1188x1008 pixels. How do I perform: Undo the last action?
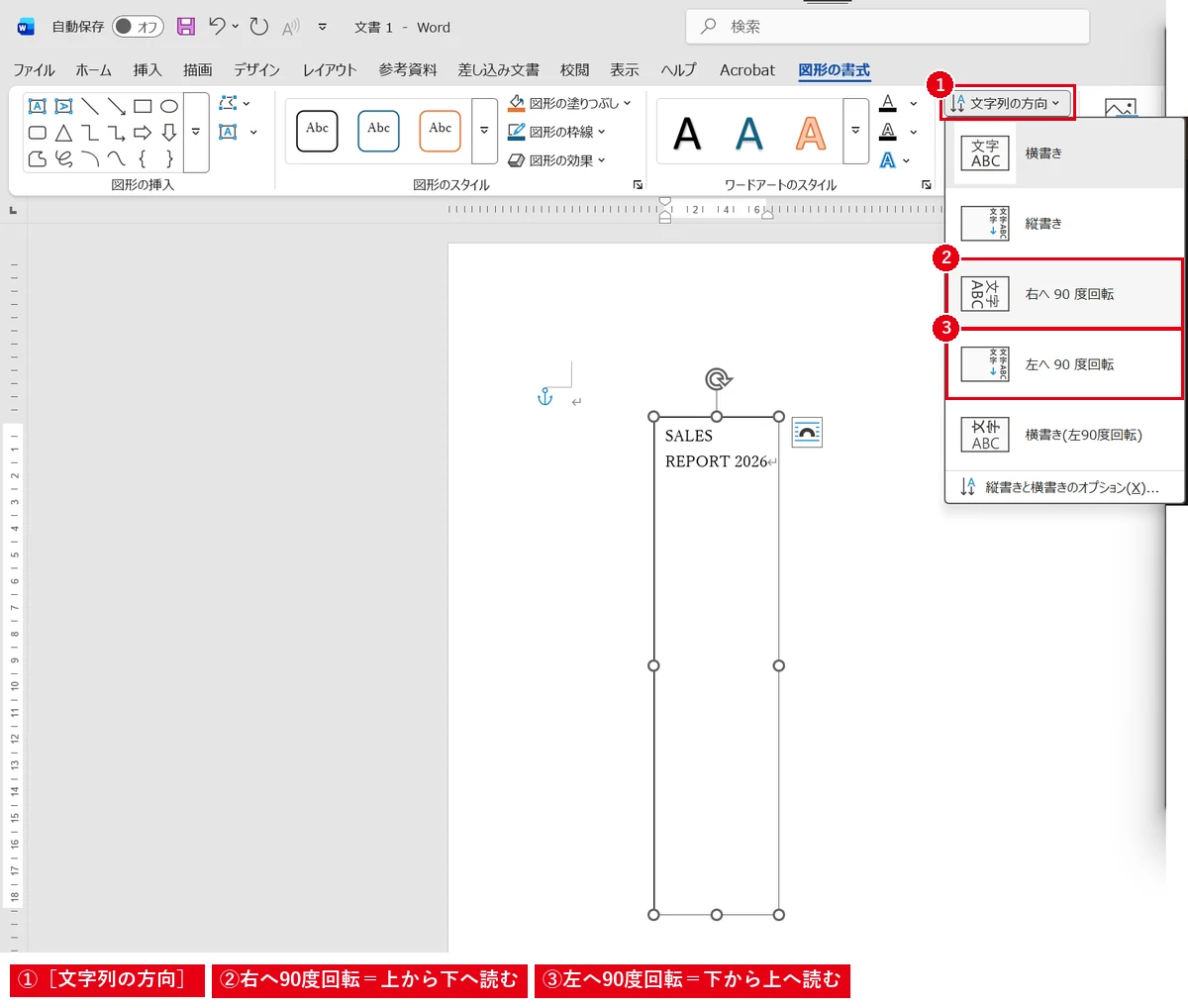[x=218, y=27]
